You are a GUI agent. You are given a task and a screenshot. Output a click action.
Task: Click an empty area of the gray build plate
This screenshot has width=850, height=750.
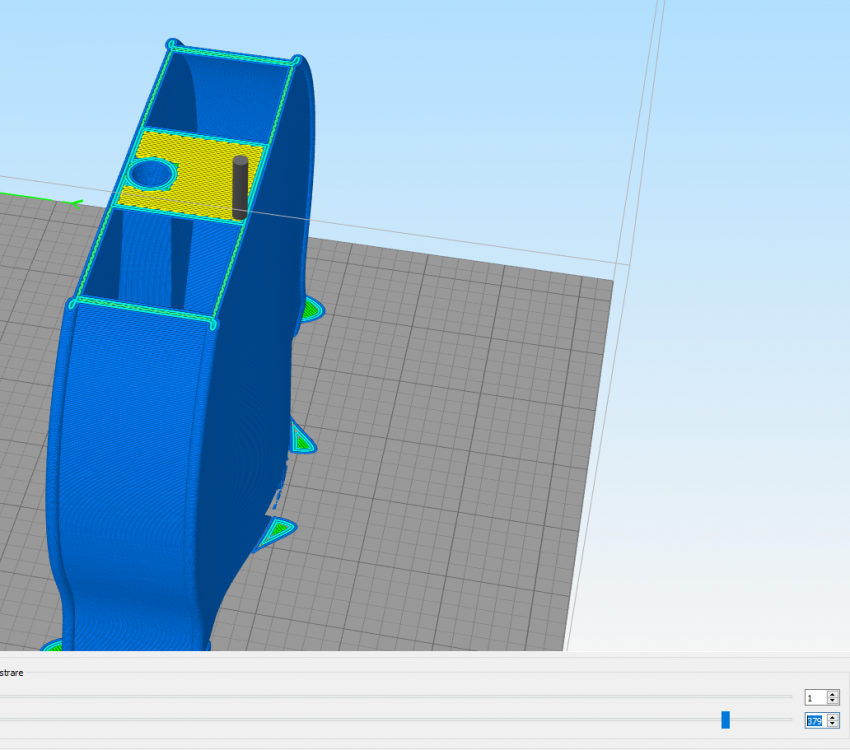[x=450, y=450]
